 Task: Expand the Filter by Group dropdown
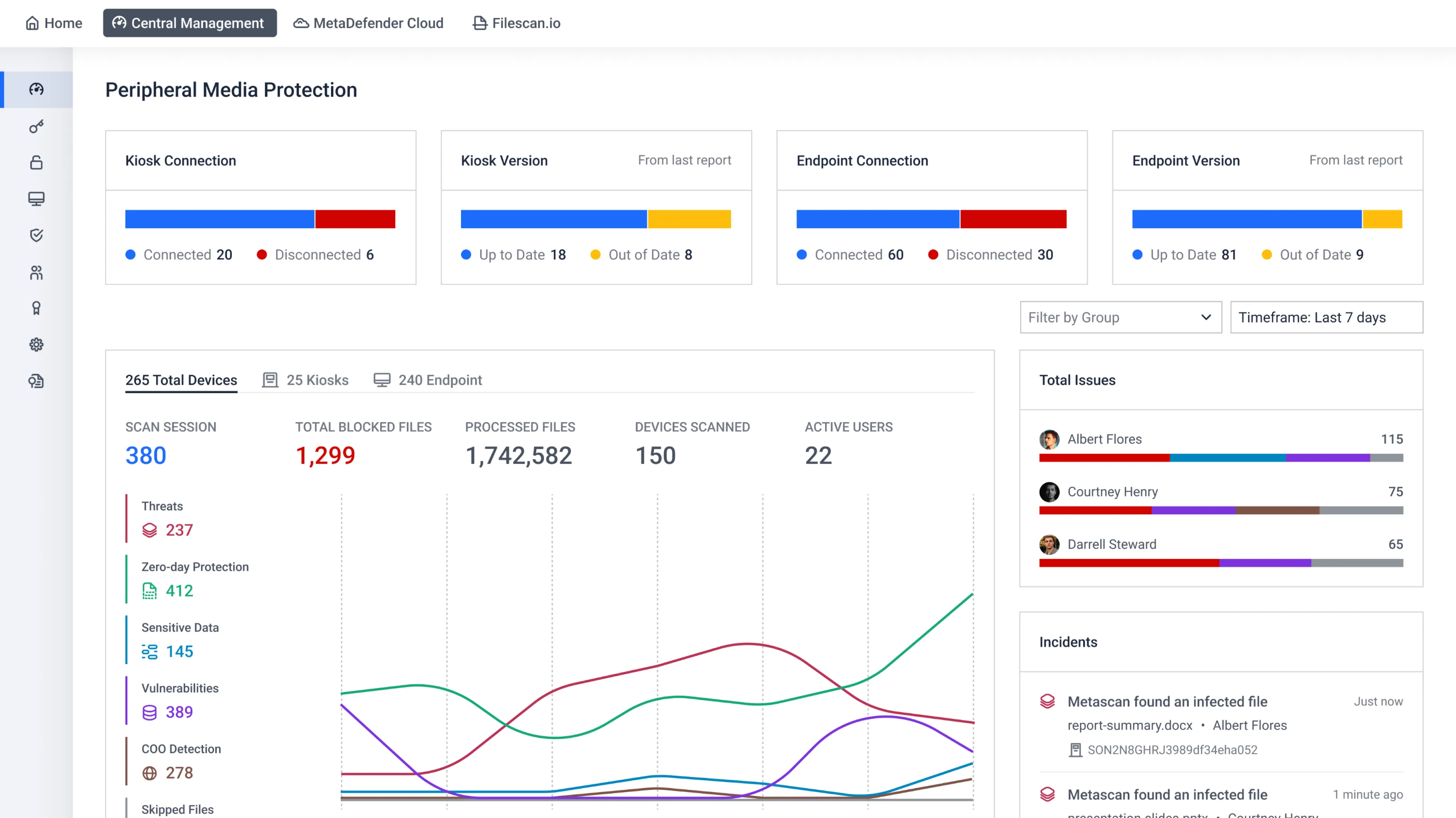click(x=1120, y=317)
